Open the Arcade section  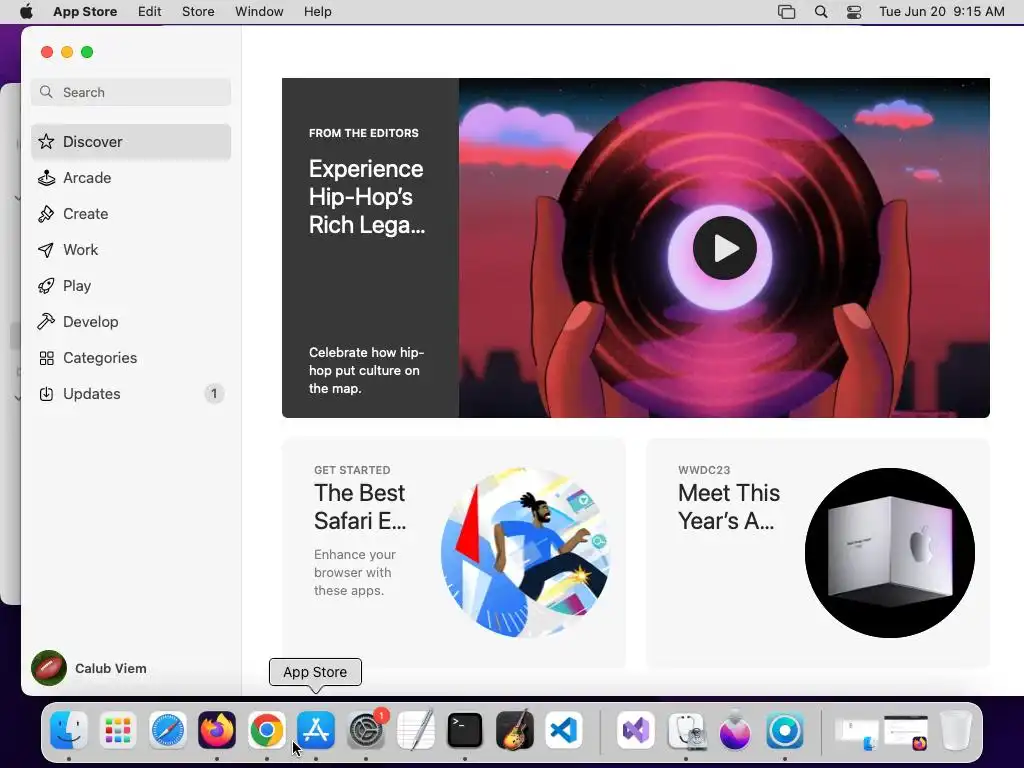131,178
